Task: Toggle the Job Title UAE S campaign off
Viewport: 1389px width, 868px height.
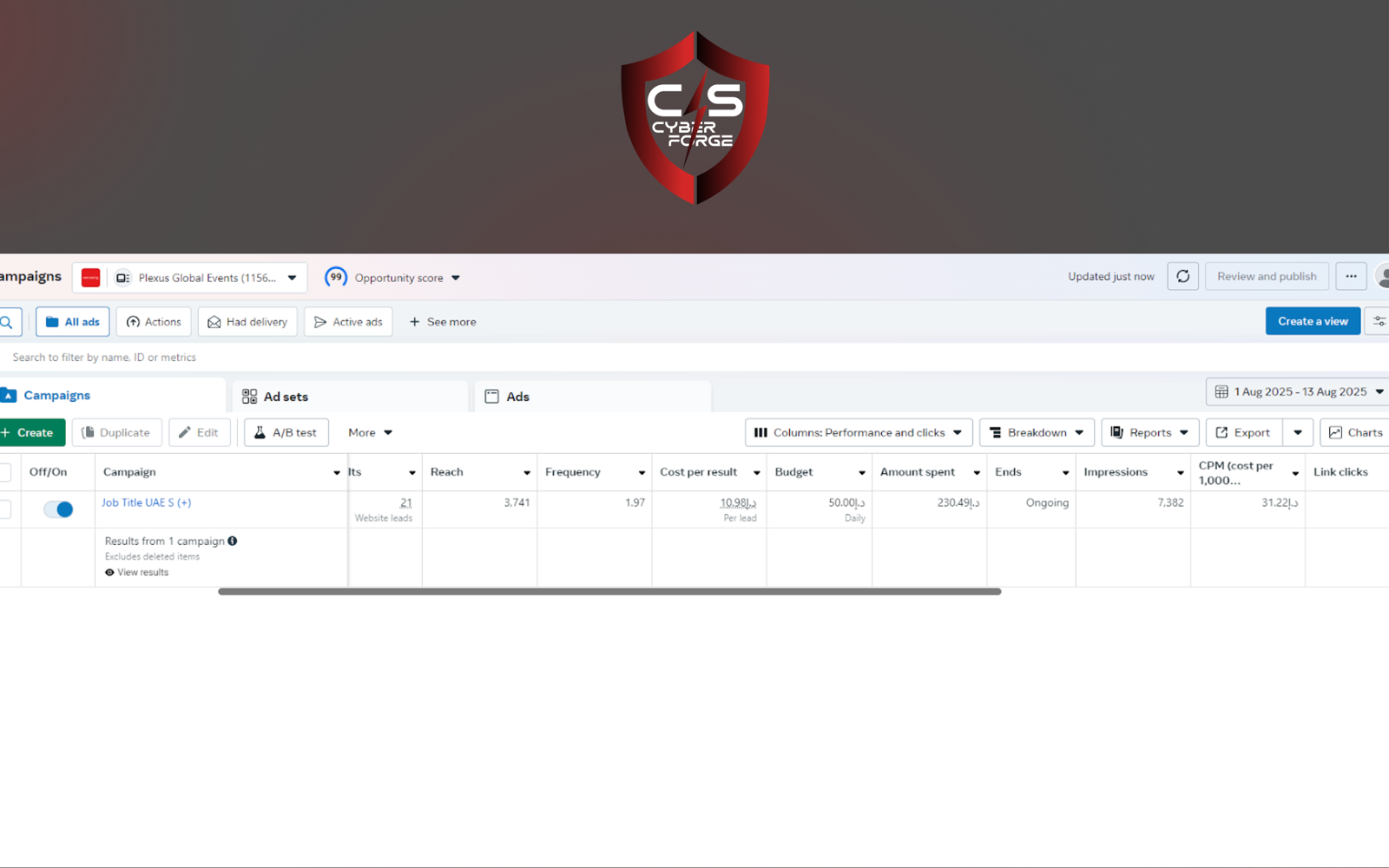Action: [58, 510]
